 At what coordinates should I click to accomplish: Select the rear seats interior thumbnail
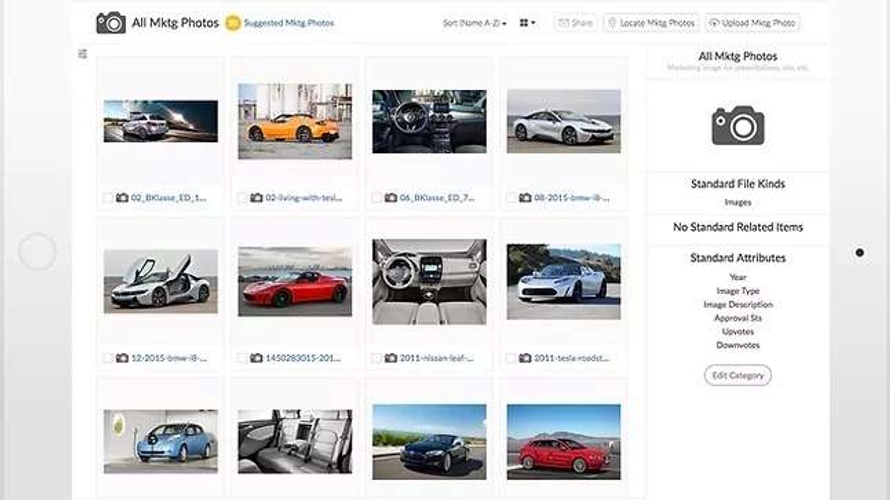[x=295, y=442]
